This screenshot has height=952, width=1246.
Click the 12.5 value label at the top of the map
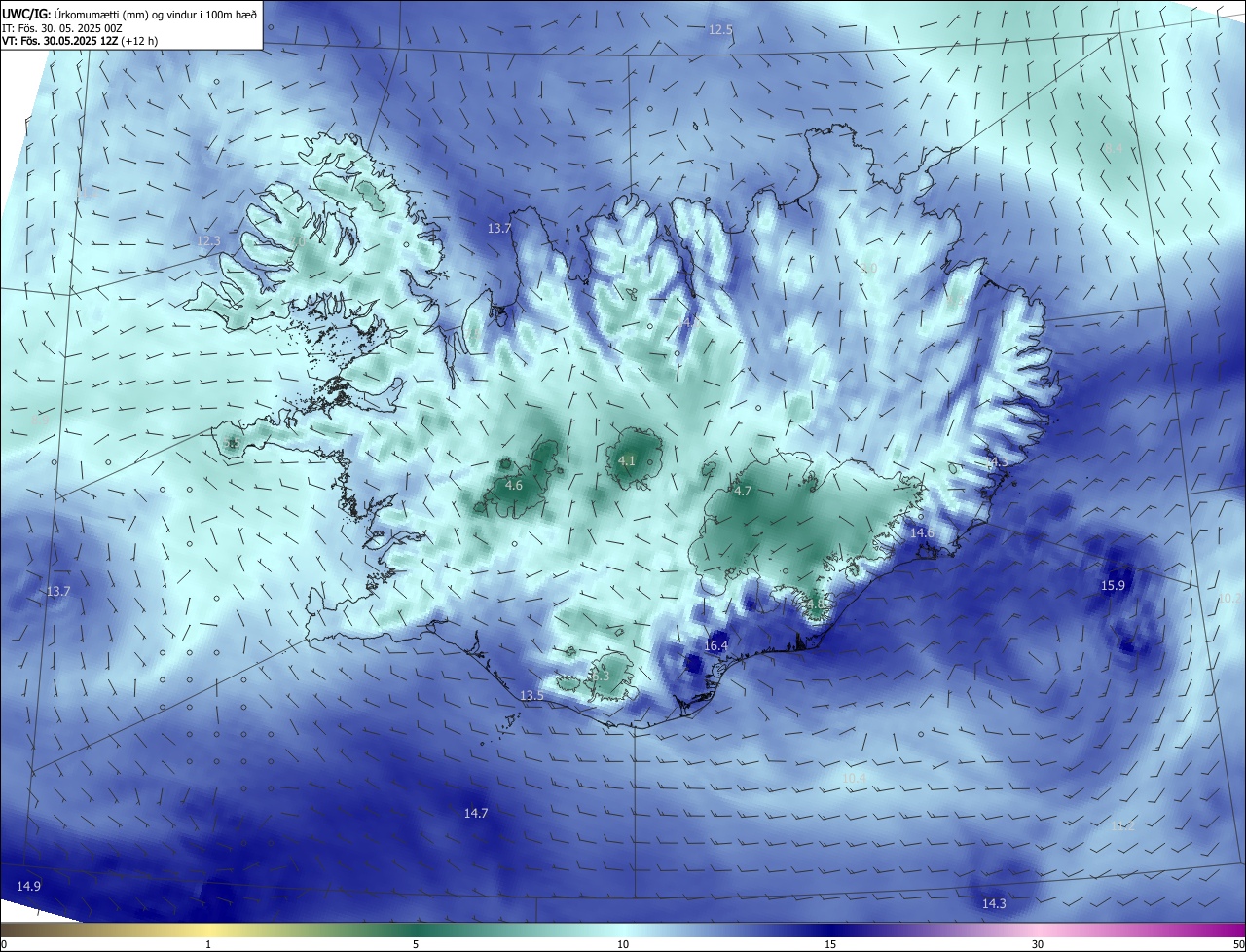[x=720, y=30]
